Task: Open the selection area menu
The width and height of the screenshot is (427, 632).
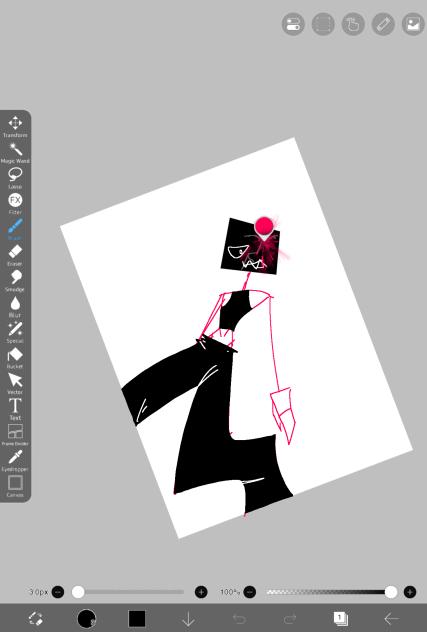Action: click(323, 24)
